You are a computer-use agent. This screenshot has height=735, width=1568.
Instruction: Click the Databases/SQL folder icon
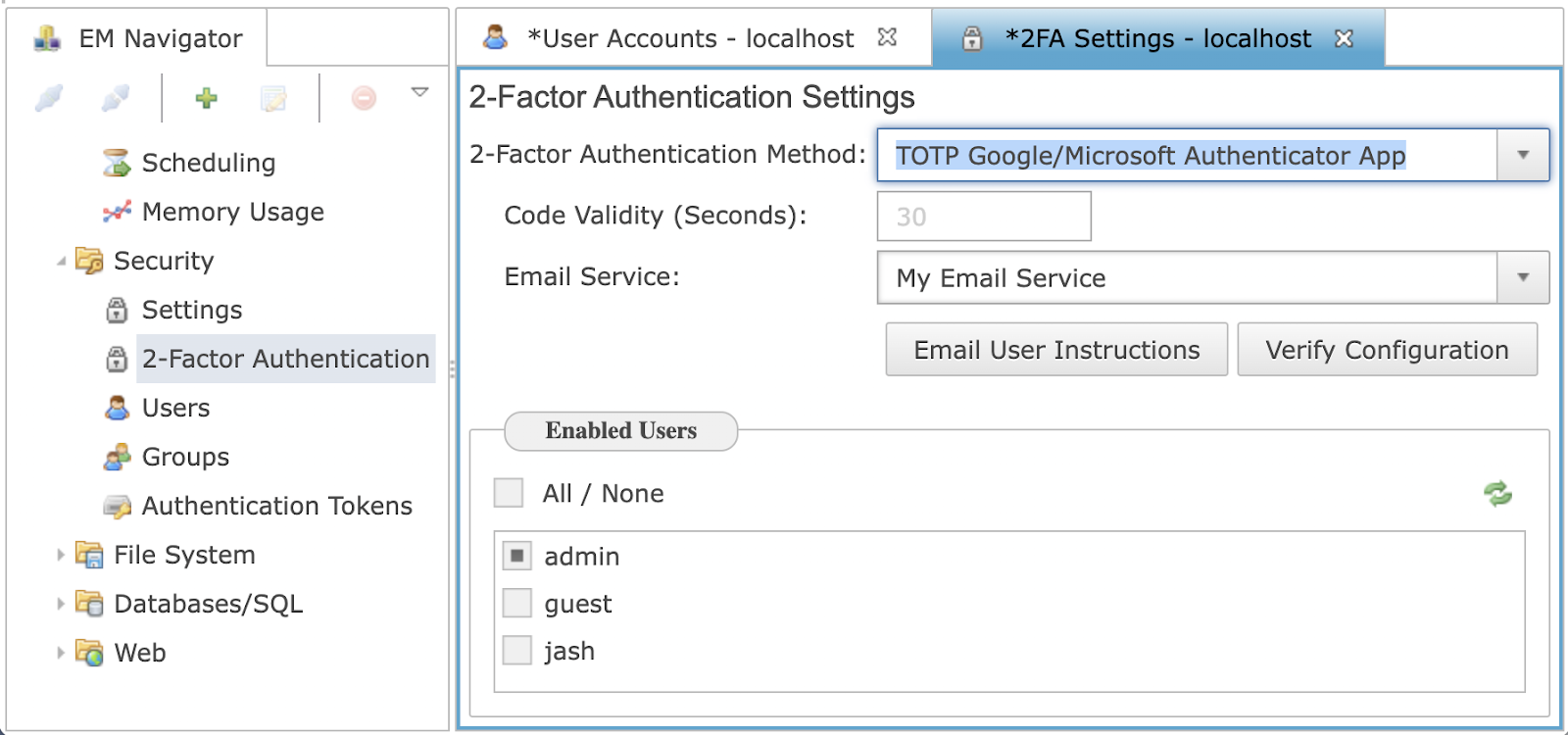pos(89,604)
